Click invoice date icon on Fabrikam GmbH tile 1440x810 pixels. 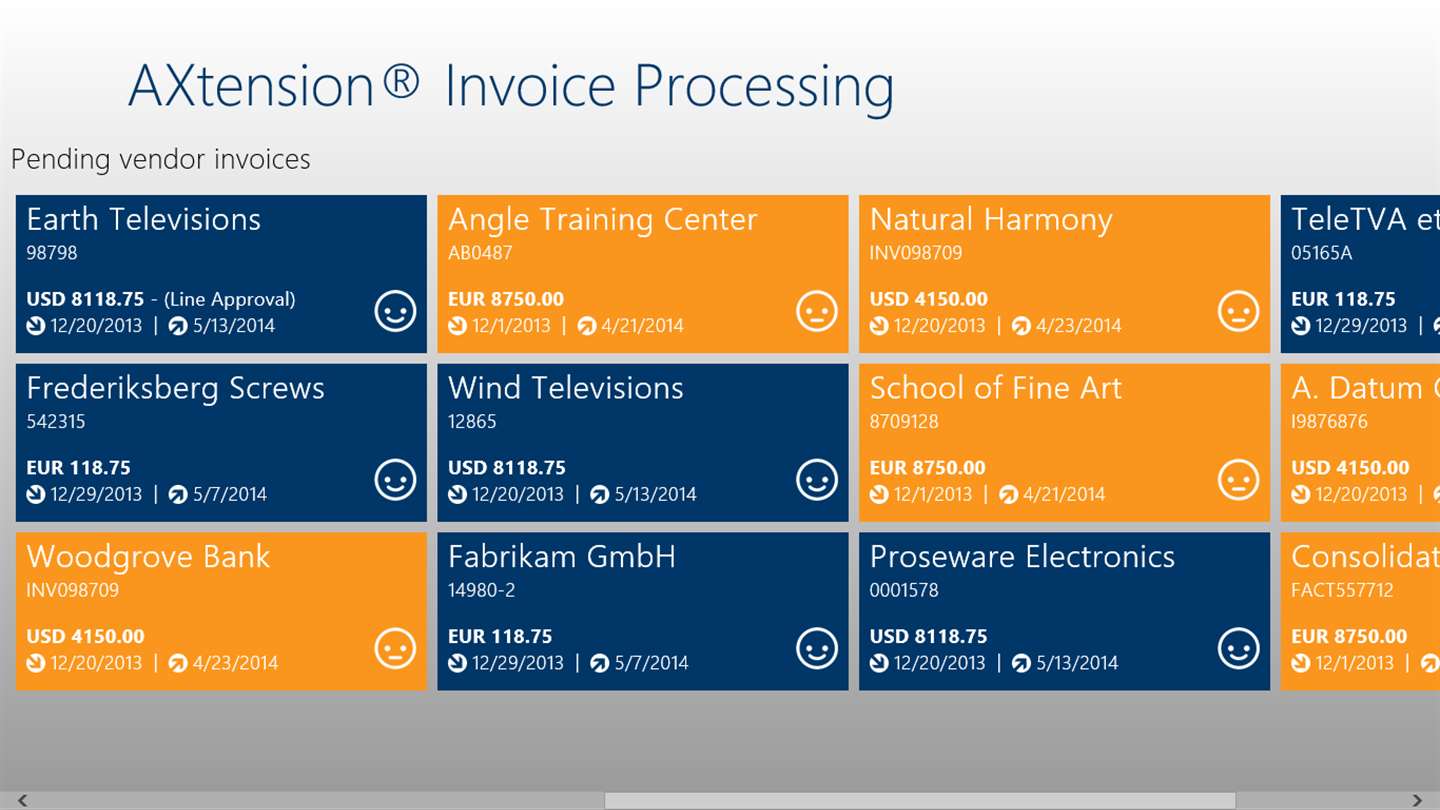click(x=458, y=663)
